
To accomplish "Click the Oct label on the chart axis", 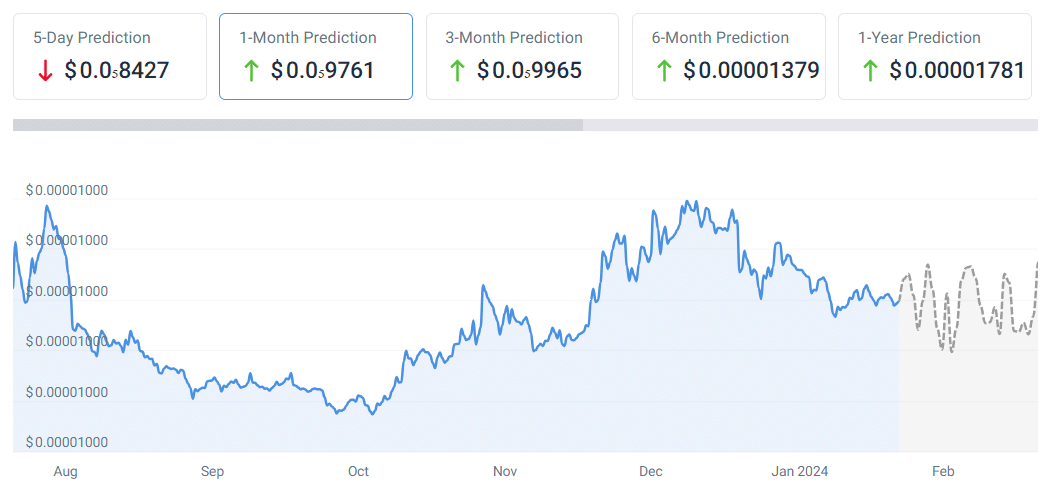I will 358,471.
